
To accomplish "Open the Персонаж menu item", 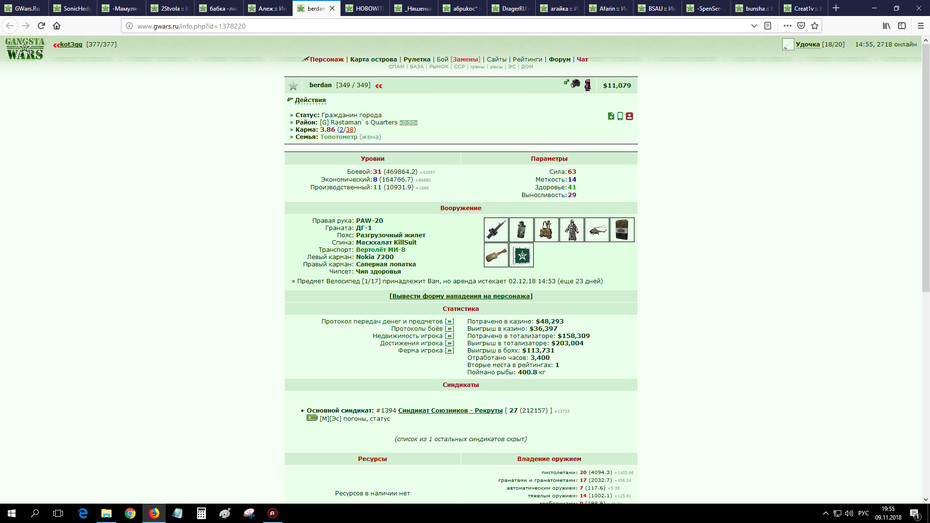I will click(326, 59).
